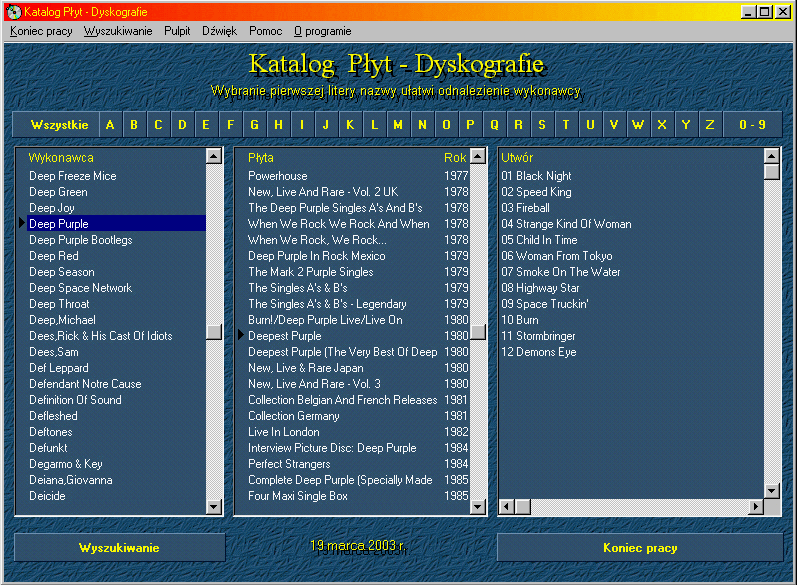Open the Wyszukiwanie menu
The image size is (797, 585).
pyautogui.click(x=118, y=31)
